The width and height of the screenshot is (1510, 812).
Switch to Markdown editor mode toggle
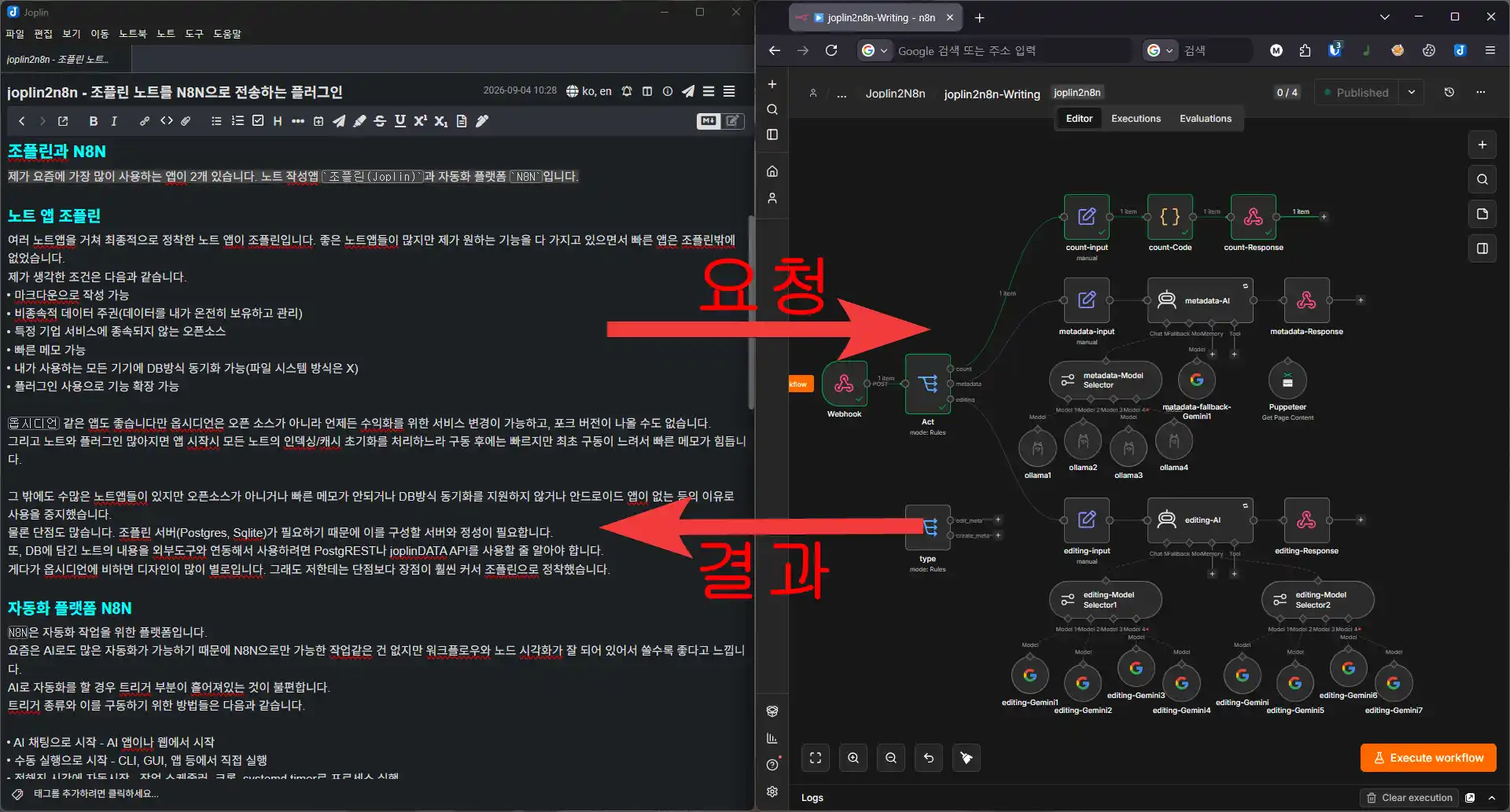[709, 121]
